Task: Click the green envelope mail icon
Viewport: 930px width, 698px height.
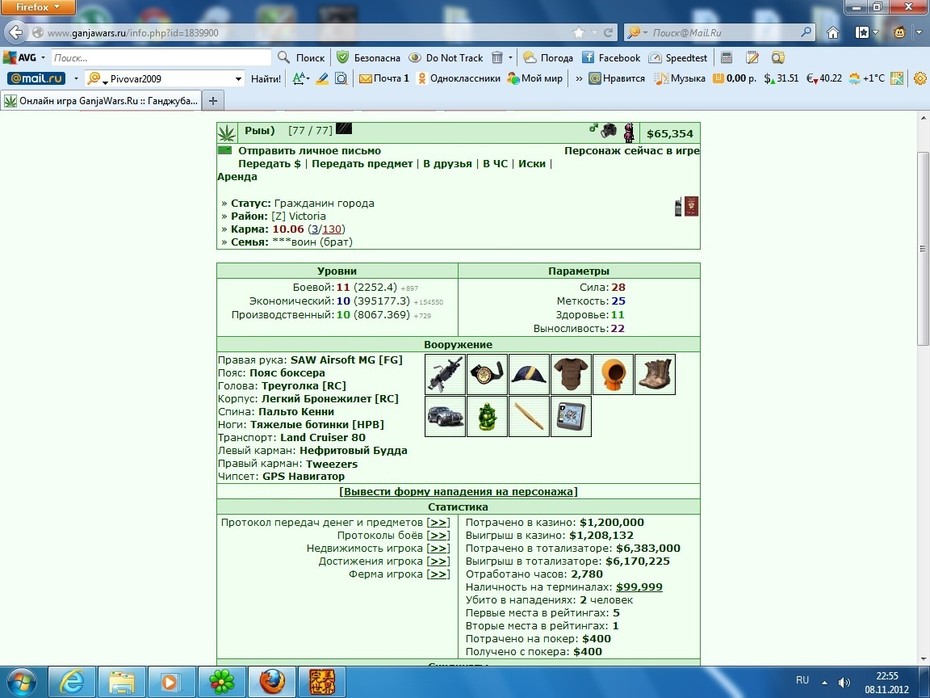Action: click(x=225, y=150)
